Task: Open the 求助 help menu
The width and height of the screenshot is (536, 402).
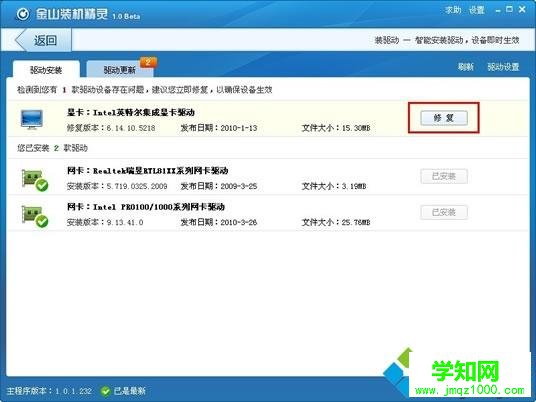Action: point(453,10)
